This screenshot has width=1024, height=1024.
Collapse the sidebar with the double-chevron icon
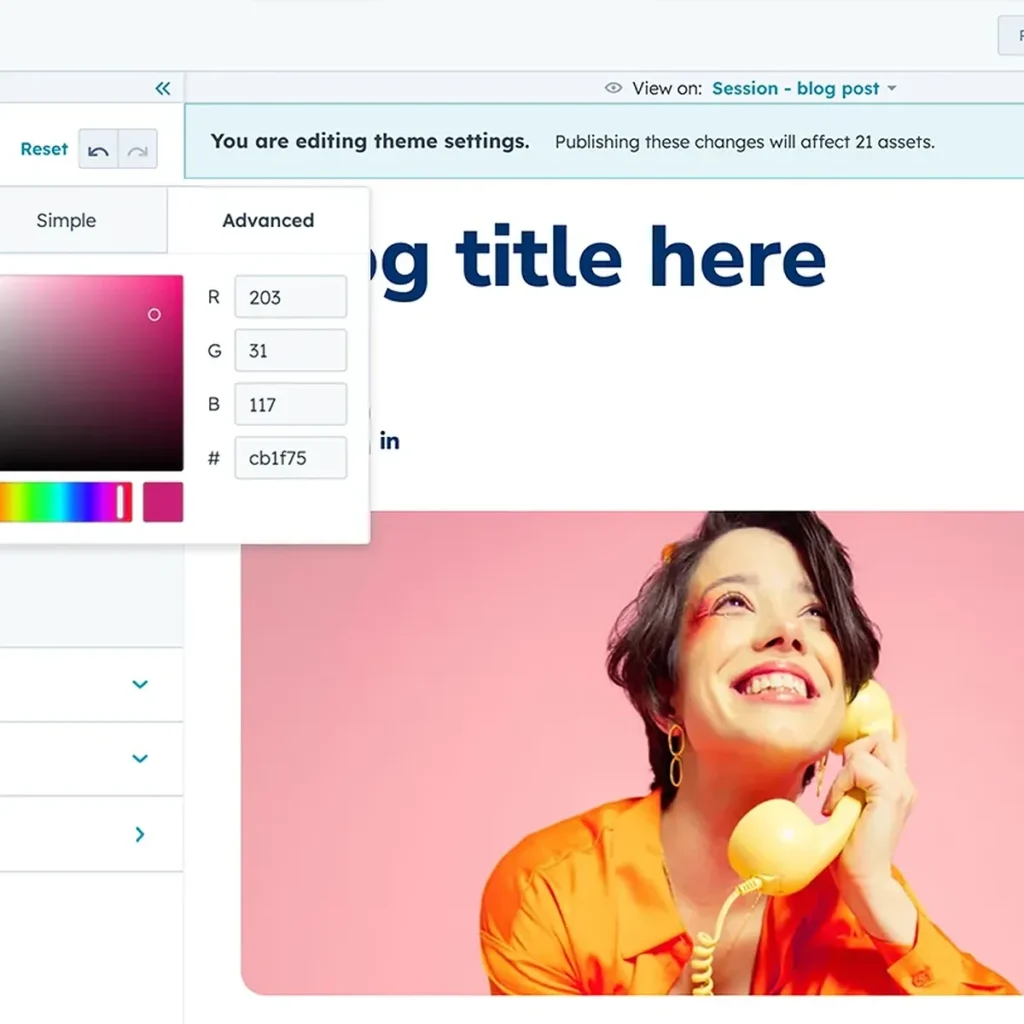(x=163, y=89)
